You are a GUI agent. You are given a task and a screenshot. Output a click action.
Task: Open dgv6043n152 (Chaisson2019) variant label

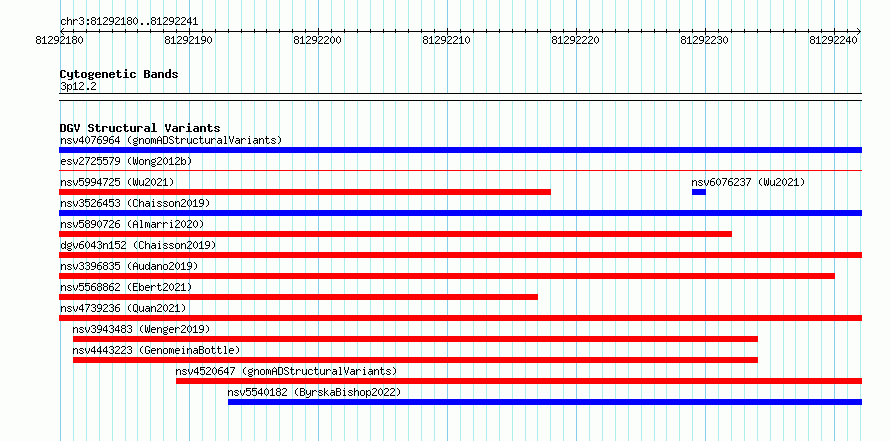pos(138,245)
